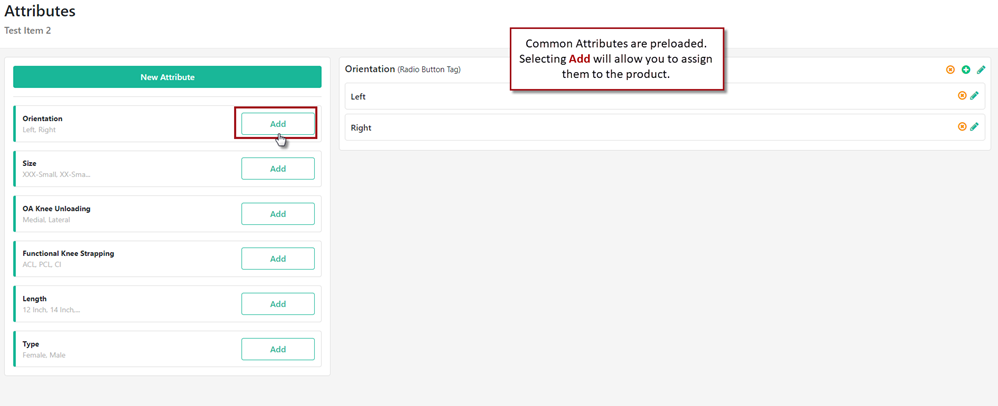Add the Type attribute
998x406 pixels.
278,349
